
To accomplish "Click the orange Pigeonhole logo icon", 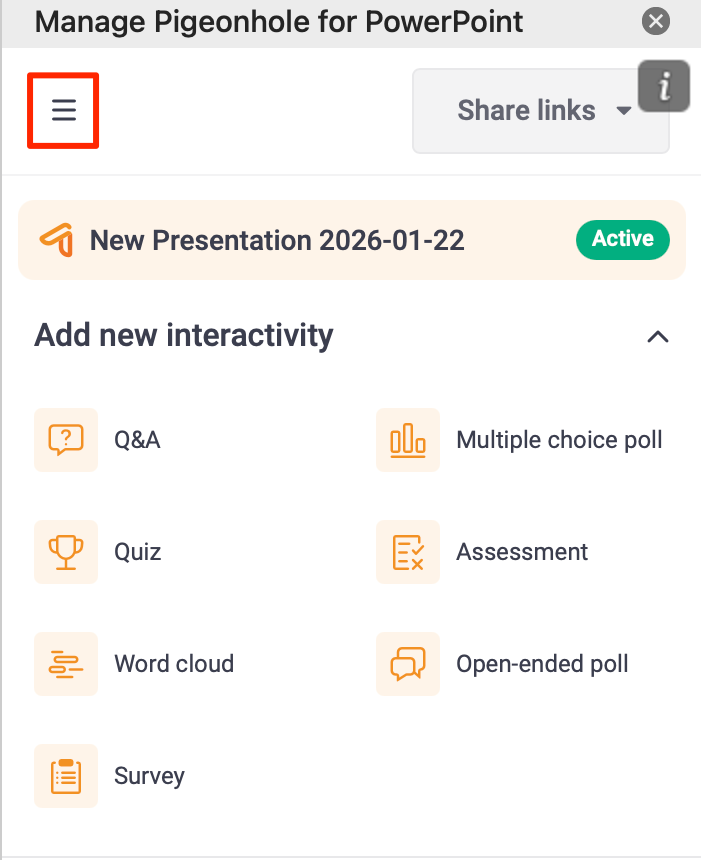I will [x=56, y=240].
